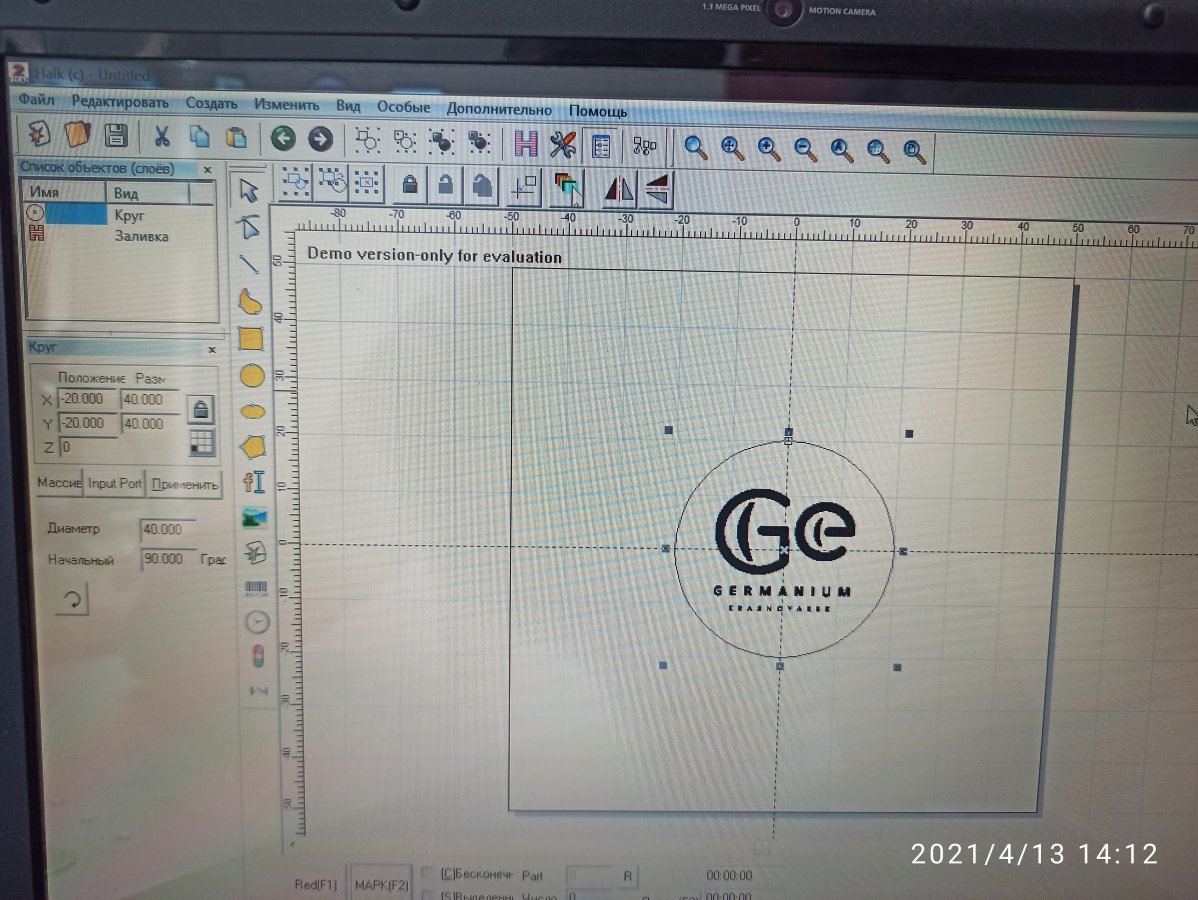Click the closed padlock lock icon
Screen dimensions: 1198x900
410,184
